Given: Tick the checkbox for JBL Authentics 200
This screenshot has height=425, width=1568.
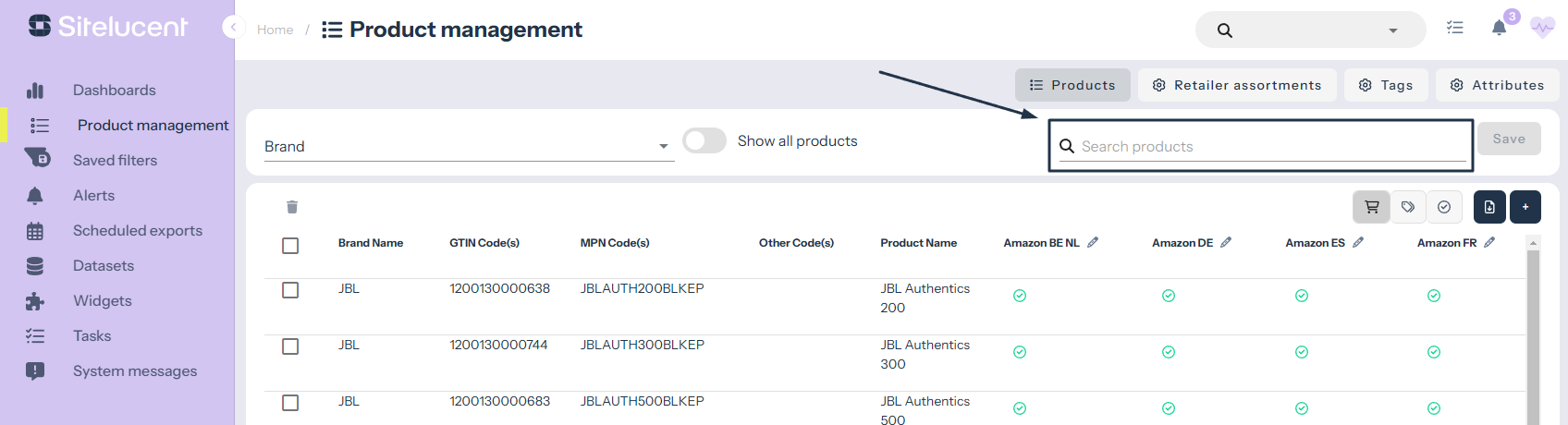Looking at the screenshot, I should [290, 290].
